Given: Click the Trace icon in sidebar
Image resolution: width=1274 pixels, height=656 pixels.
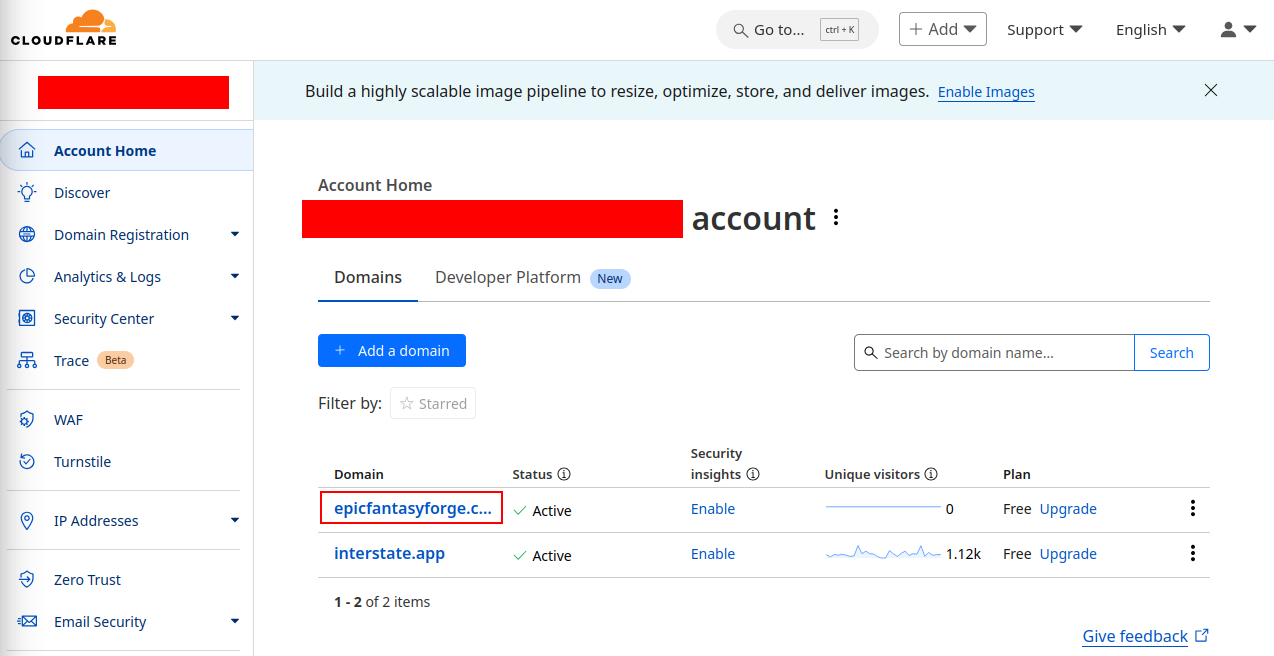Looking at the screenshot, I should (27, 361).
